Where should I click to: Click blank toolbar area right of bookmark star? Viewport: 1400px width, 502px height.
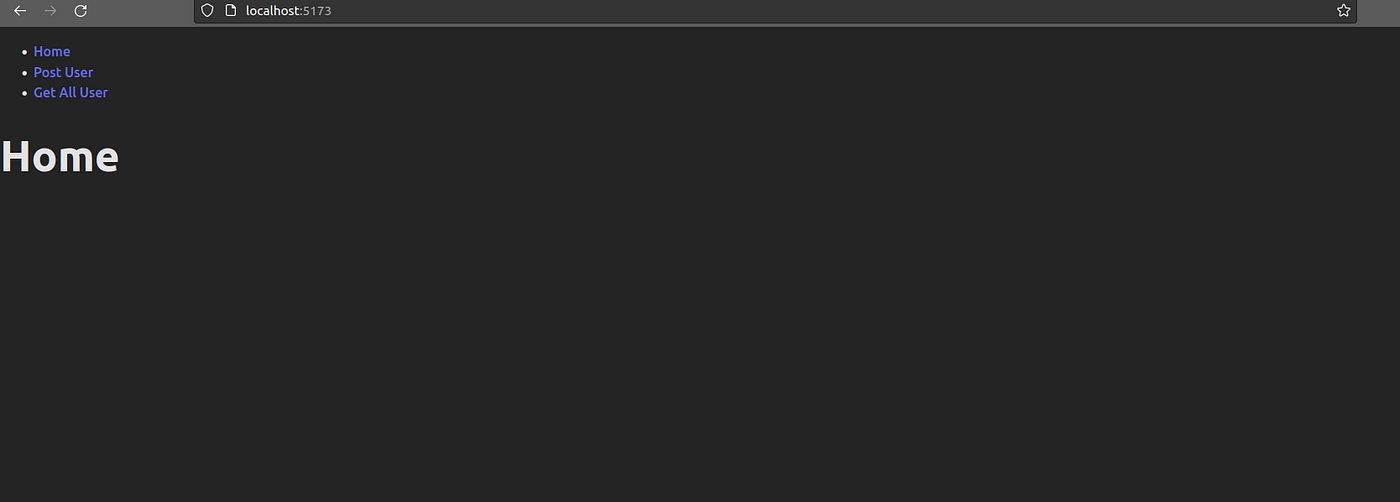(x=1379, y=11)
